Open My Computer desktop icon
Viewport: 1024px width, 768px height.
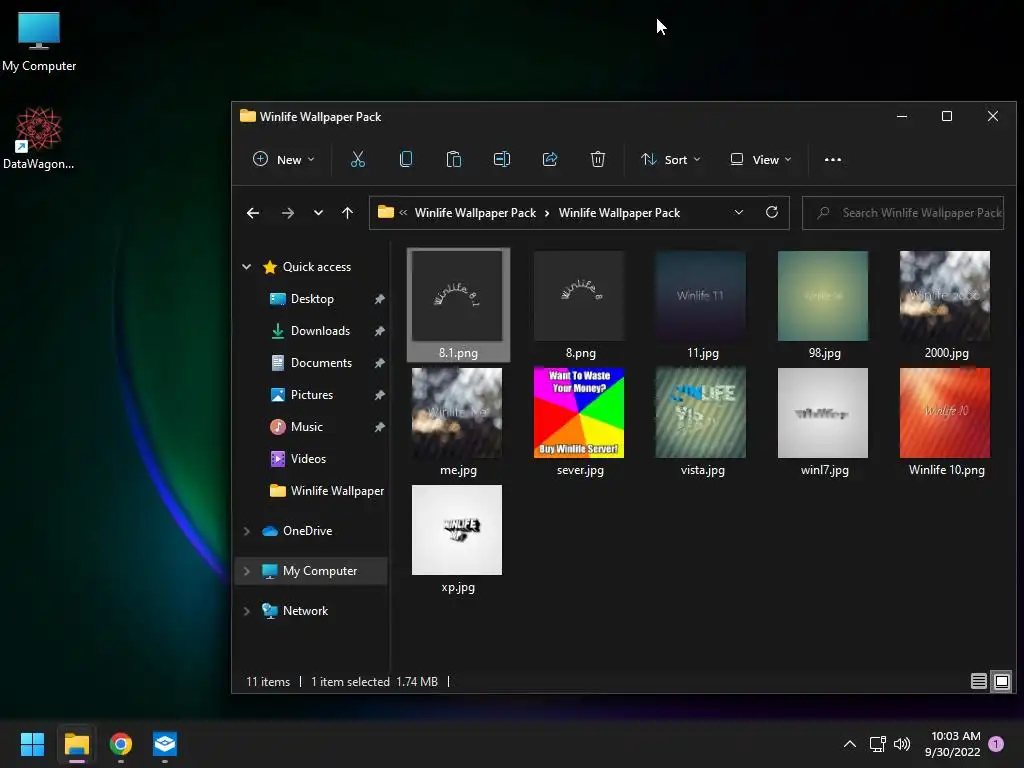click(x=39, y=41)
